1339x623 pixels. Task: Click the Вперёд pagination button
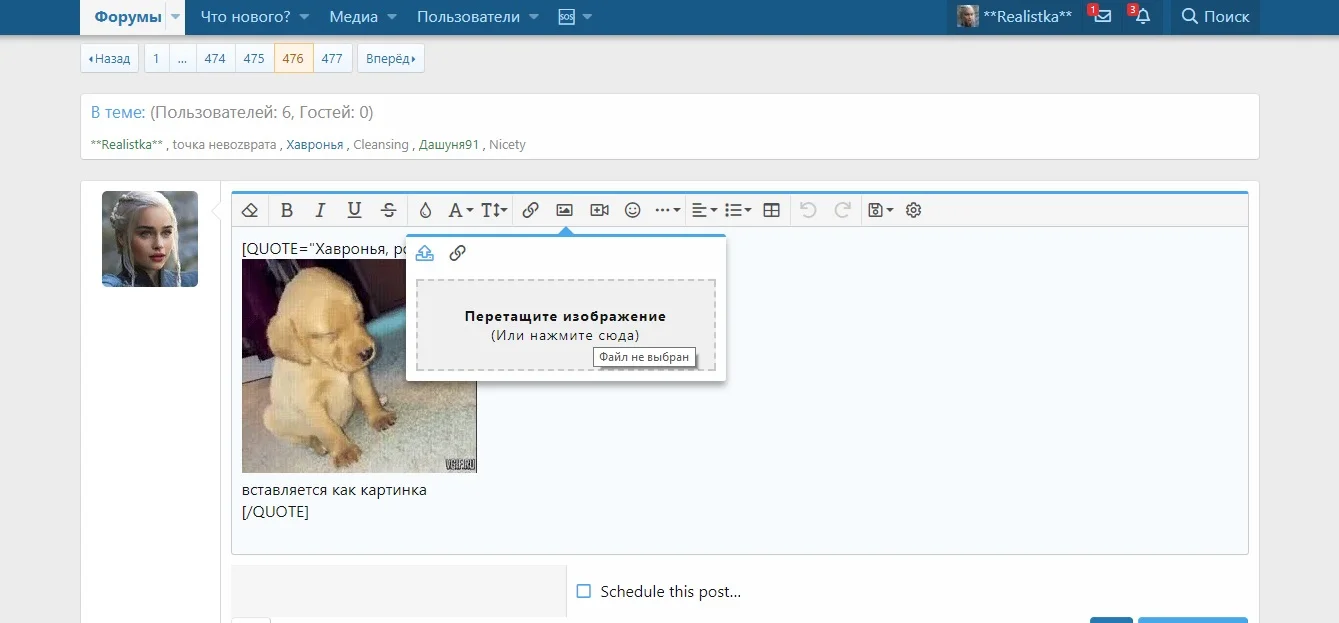coord(390,58)
